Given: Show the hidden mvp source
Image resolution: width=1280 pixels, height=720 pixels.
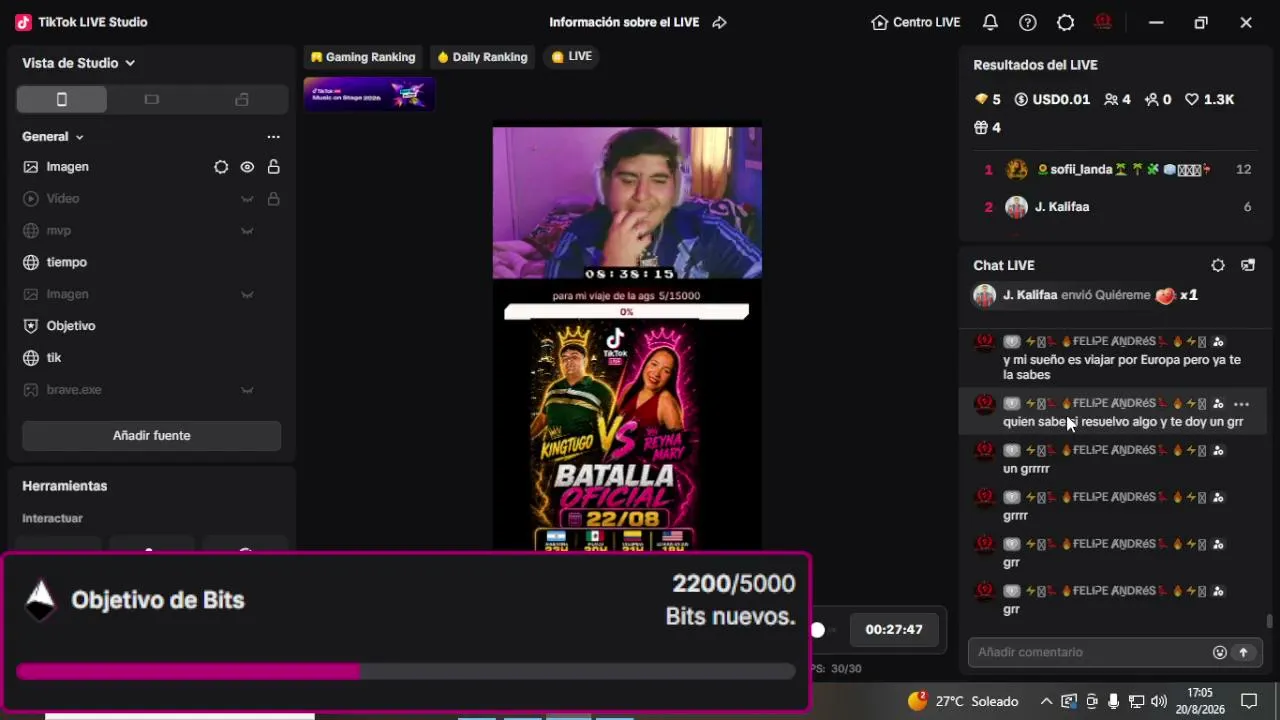Looking at the screenshot, I should (247, 231).
